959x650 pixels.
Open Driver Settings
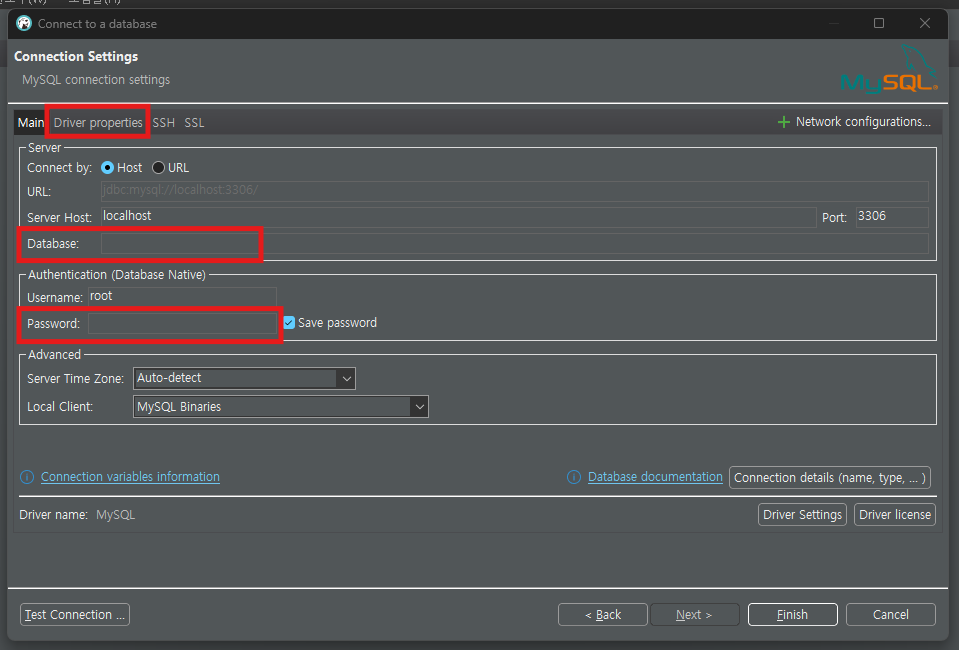pos(802,514)
